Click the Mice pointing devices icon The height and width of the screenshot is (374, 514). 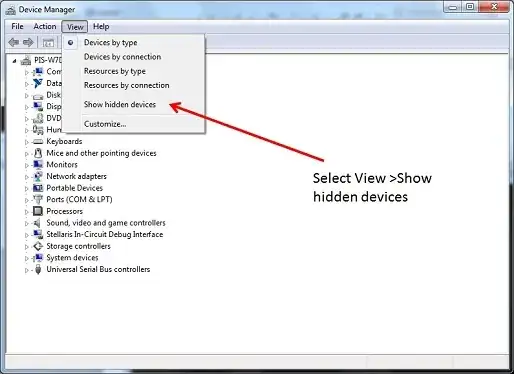coord(38,153)
